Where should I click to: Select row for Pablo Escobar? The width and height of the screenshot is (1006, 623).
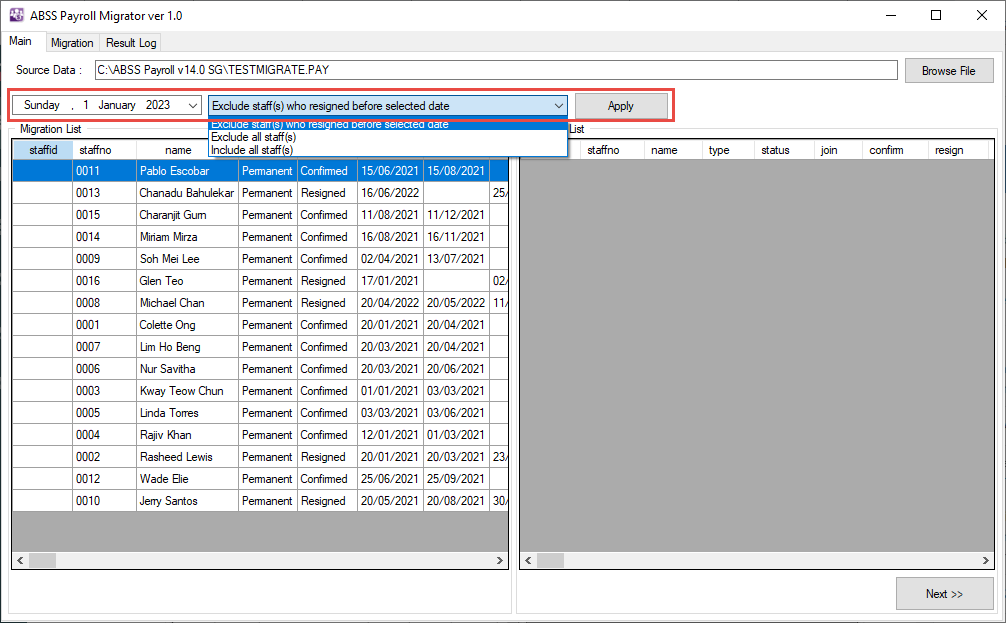[x=260, y=171]
